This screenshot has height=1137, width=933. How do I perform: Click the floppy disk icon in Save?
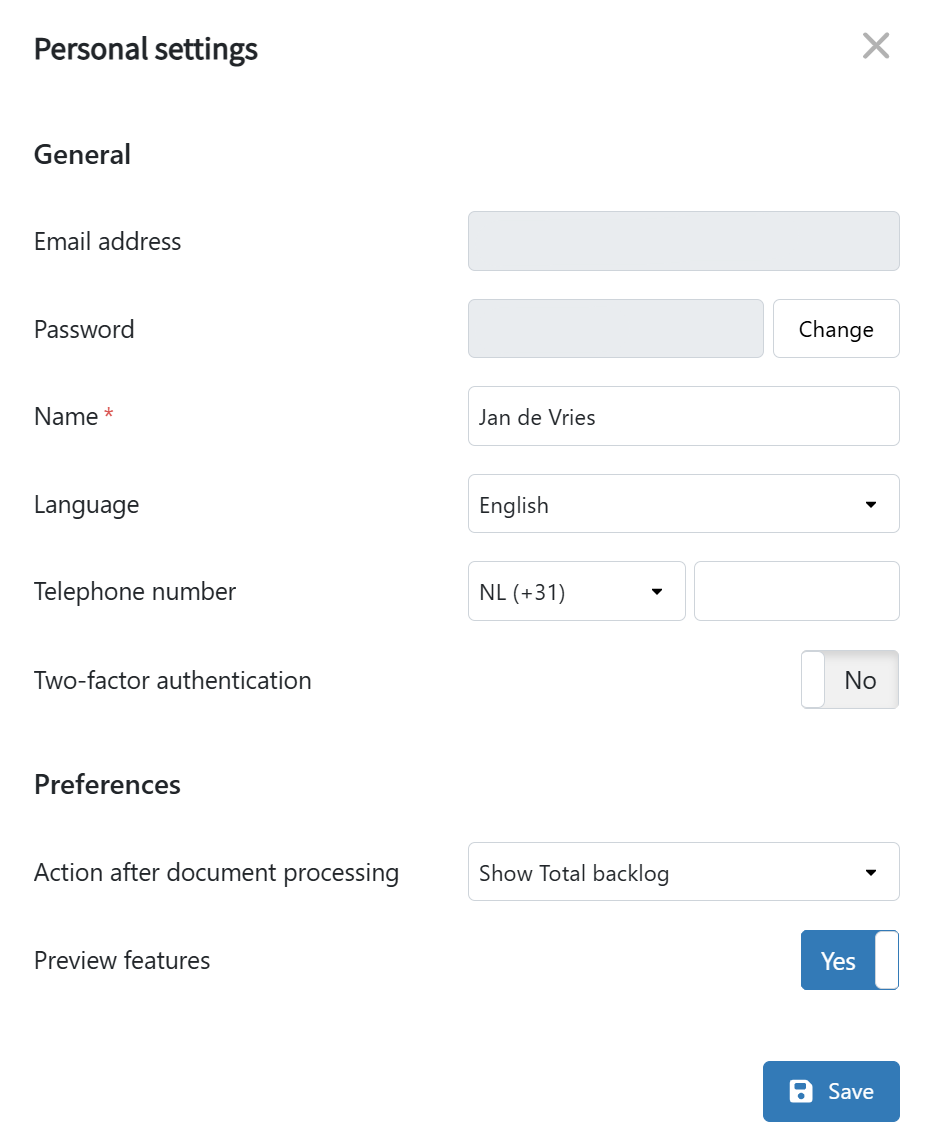coord(801,1091)
